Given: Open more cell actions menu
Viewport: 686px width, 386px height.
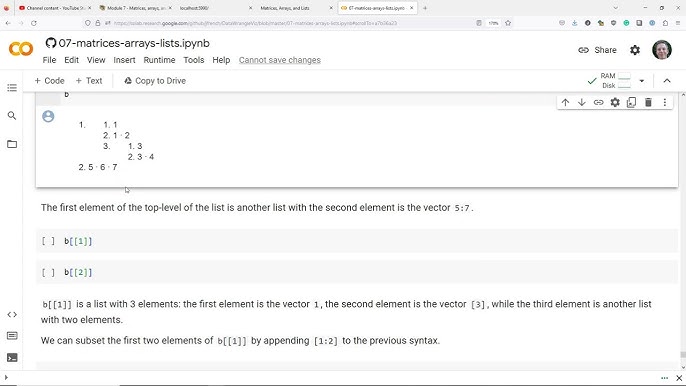Looking at the screenshot, I should tap(665, 102).
